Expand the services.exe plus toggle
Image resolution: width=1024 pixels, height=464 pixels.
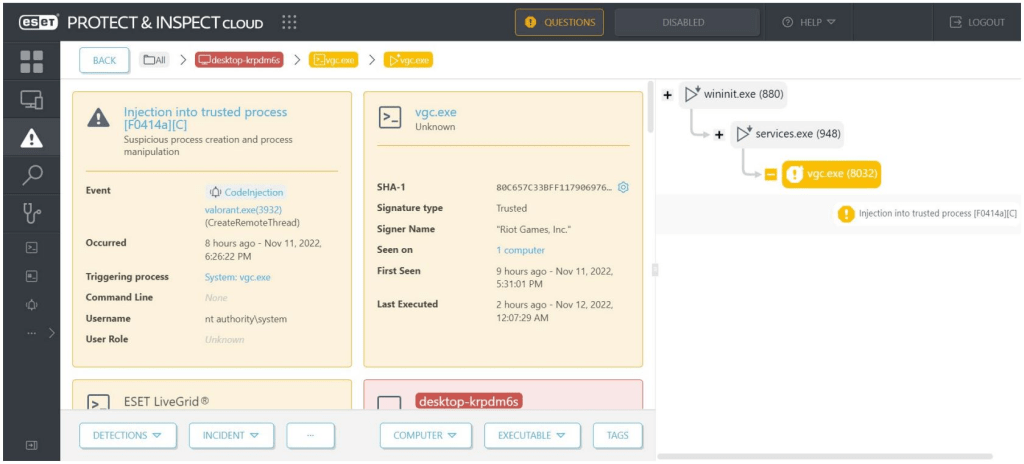tap(719, 134)
